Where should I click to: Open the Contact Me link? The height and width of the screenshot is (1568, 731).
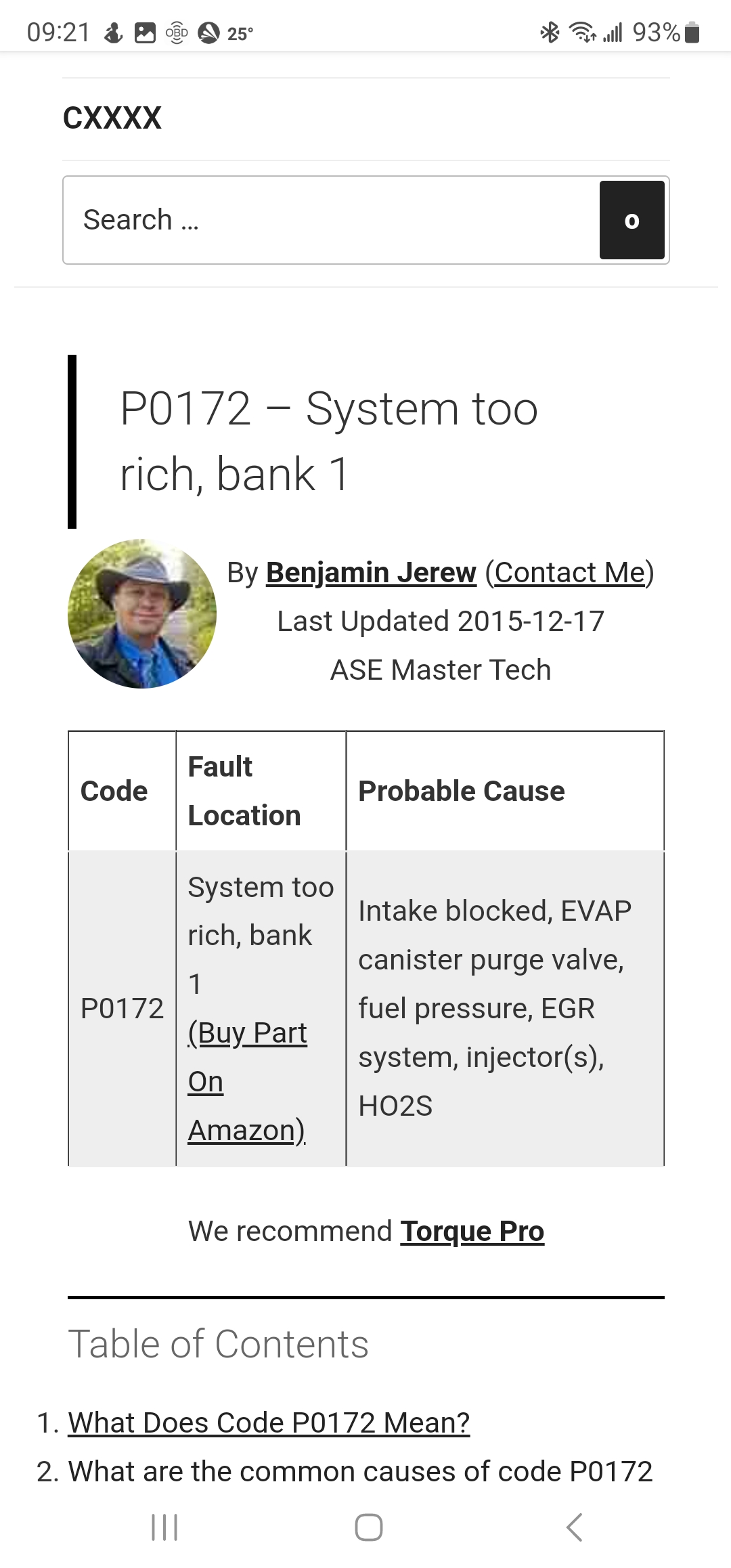[x=570, y=573]
